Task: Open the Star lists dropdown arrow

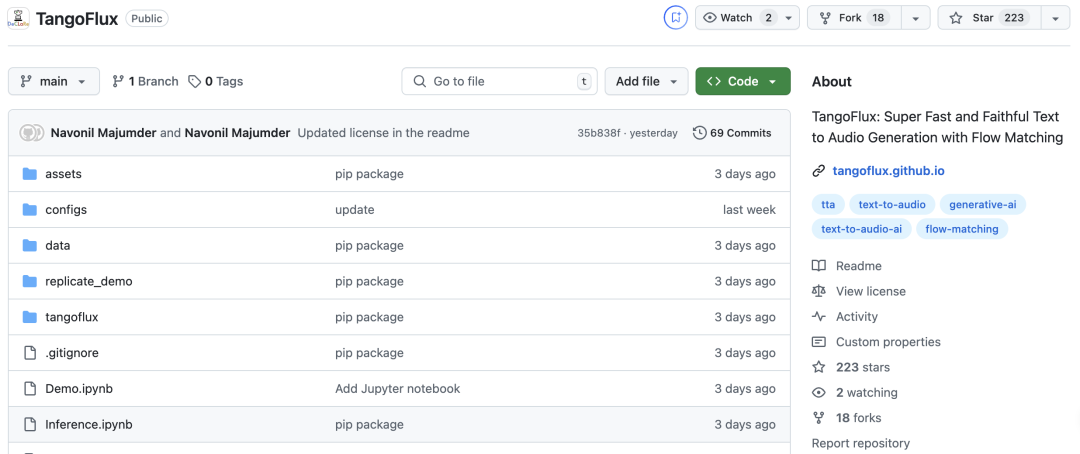Action: click(x=1055, y=18)
